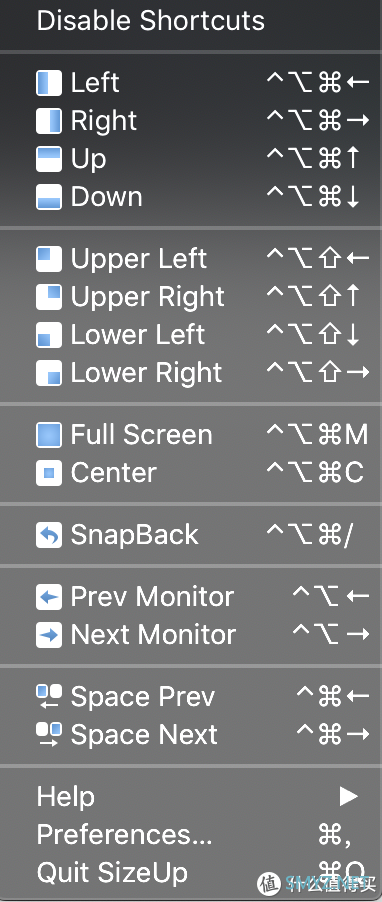Image resolution: width=382 pixels, height=902 pixels.
Task: Select Space Prev menu entry
Action: [191, 697]
